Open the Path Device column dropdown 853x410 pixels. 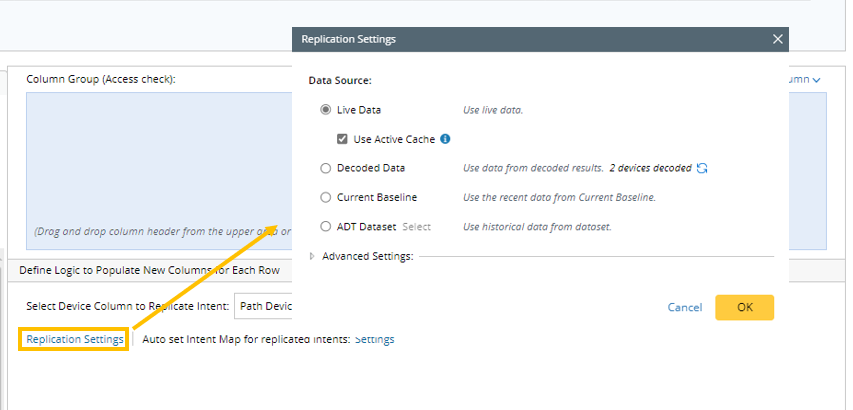pos(263,306)
